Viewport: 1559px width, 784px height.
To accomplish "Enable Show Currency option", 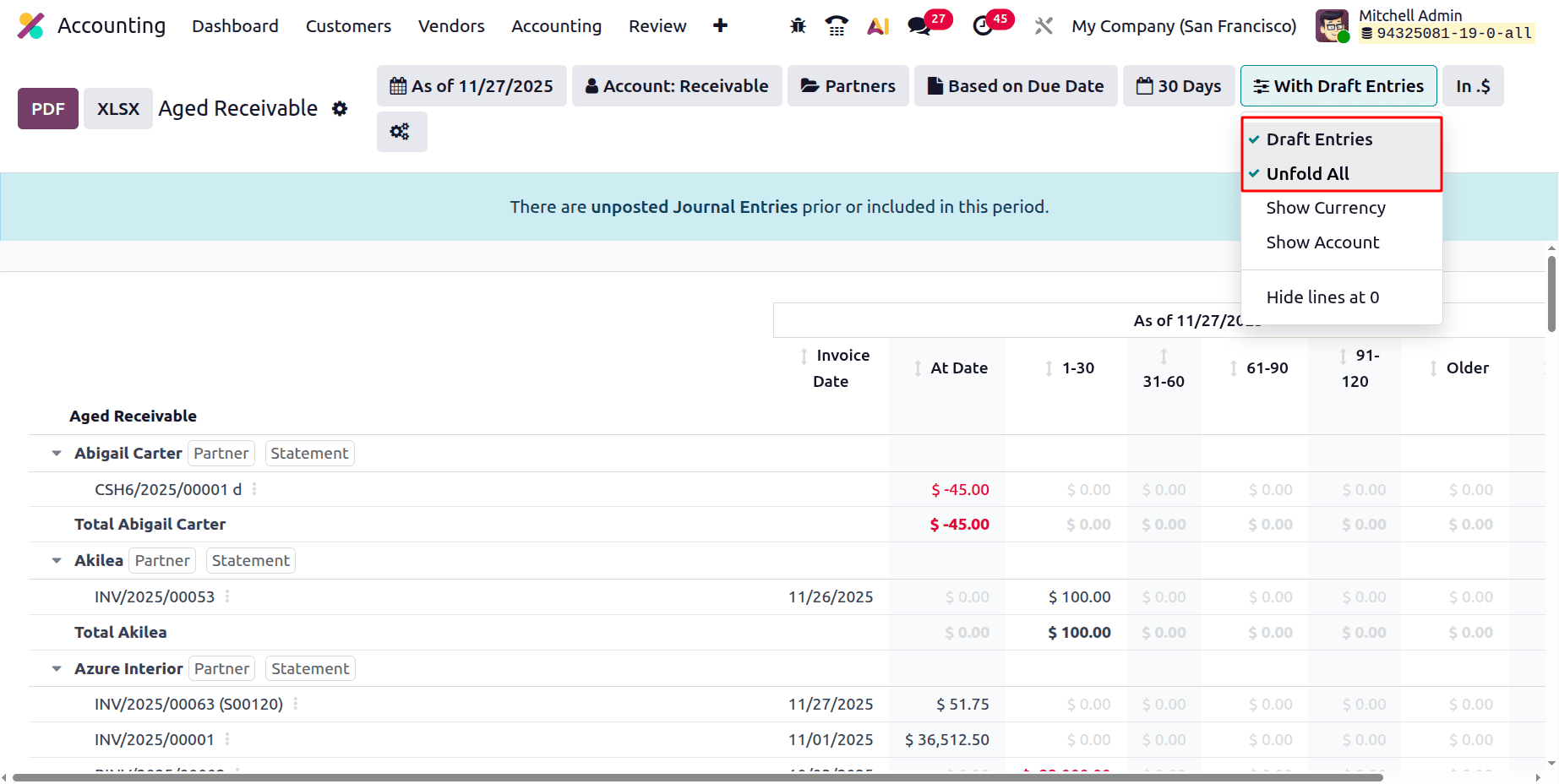I will [1341, 208].
